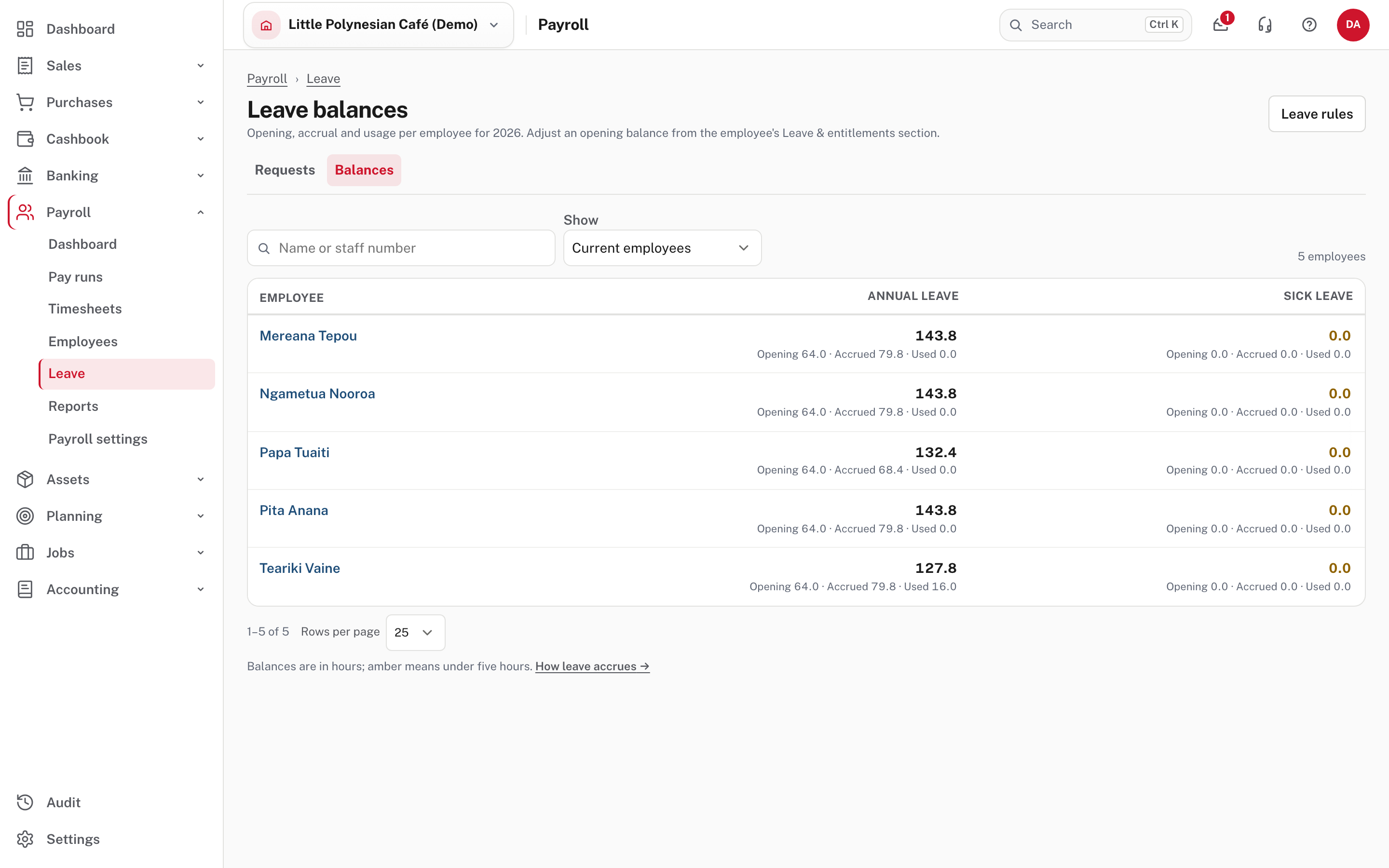Open the Dashboard grid icon in sidebar

(25, 29)
